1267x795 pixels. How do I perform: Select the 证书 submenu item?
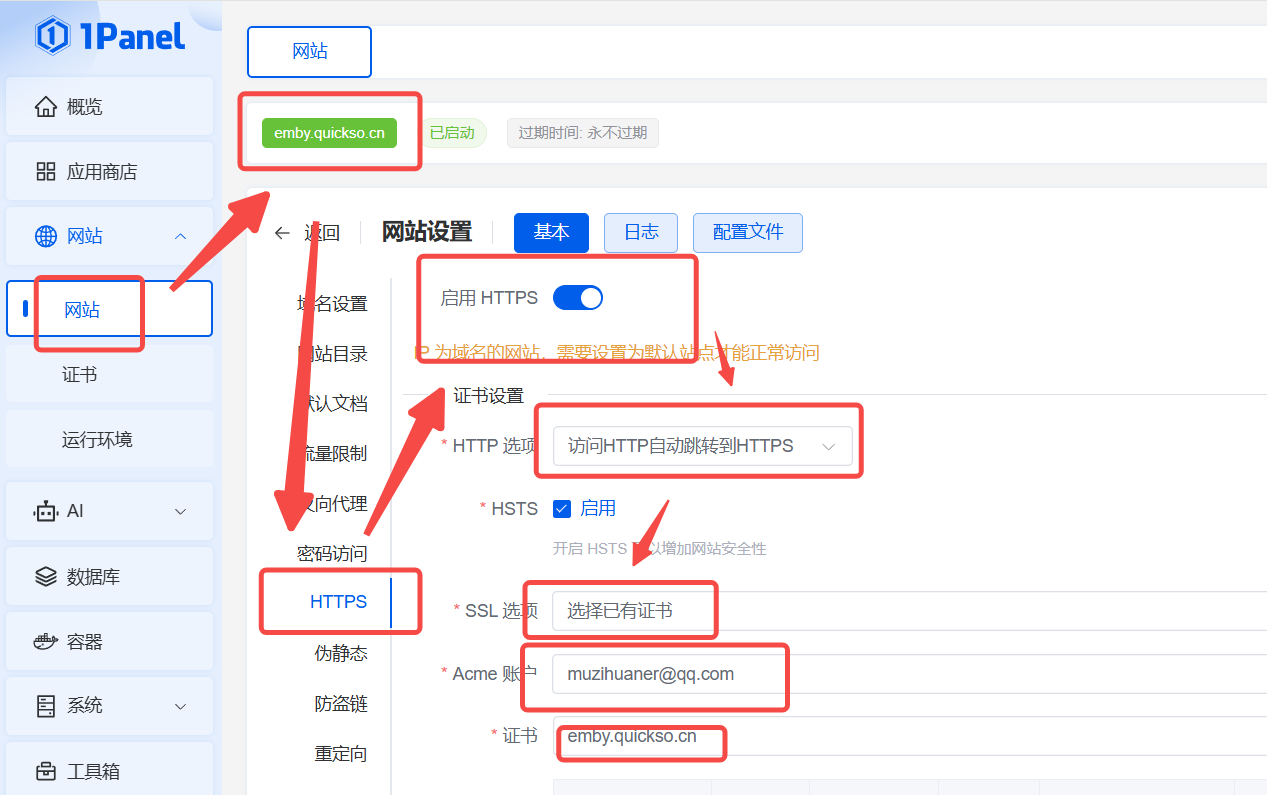coord(110,375)
